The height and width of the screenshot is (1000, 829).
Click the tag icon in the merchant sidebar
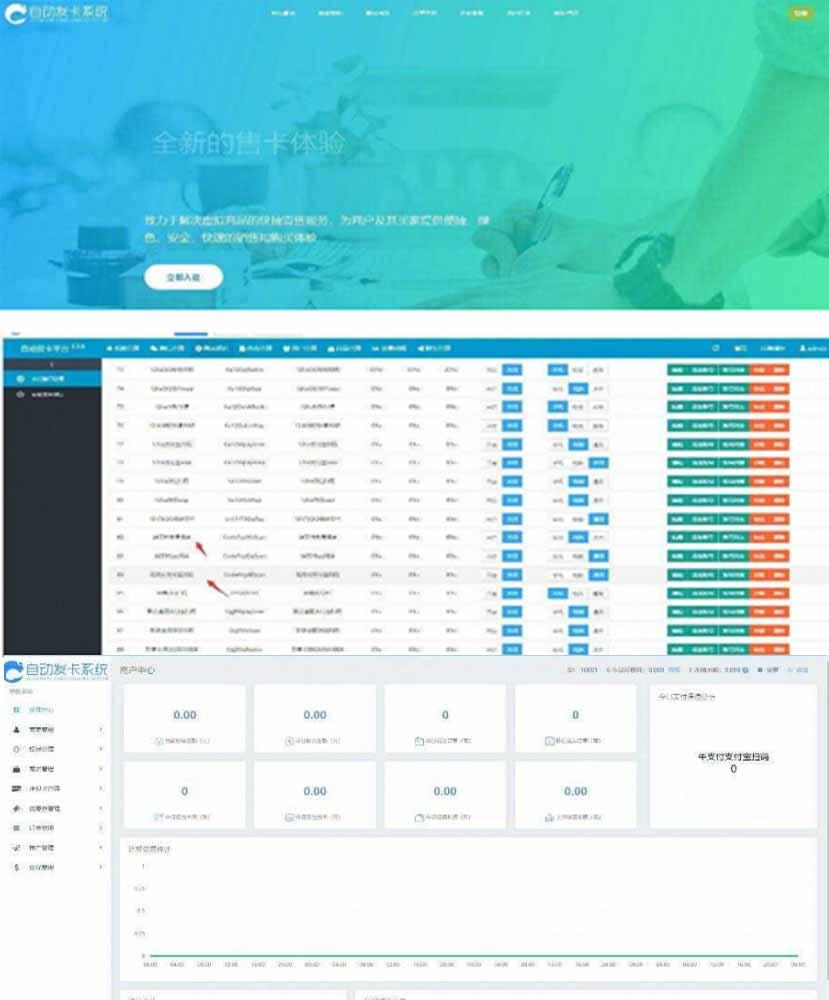pyautogui.click(x=17, y=808)
